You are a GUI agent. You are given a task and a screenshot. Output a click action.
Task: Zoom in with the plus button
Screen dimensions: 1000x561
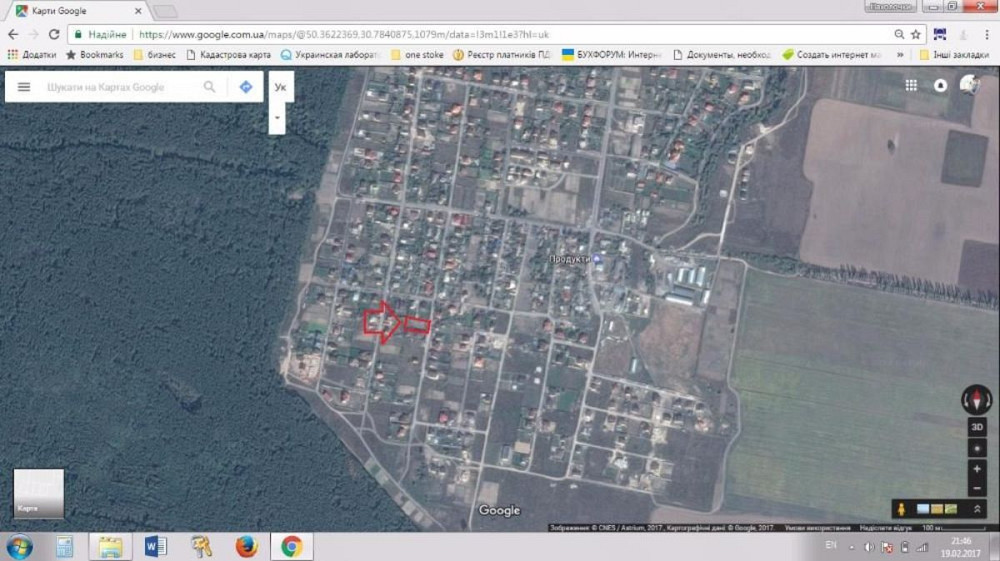[x=977, y=468]
